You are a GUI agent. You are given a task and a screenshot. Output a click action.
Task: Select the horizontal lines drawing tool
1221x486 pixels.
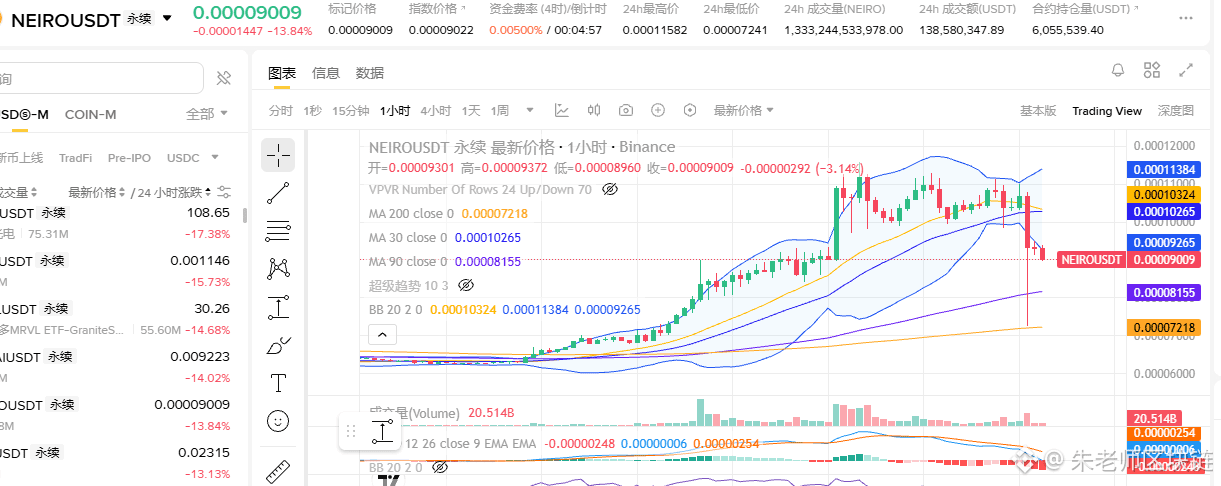click(x=278, y=231)
